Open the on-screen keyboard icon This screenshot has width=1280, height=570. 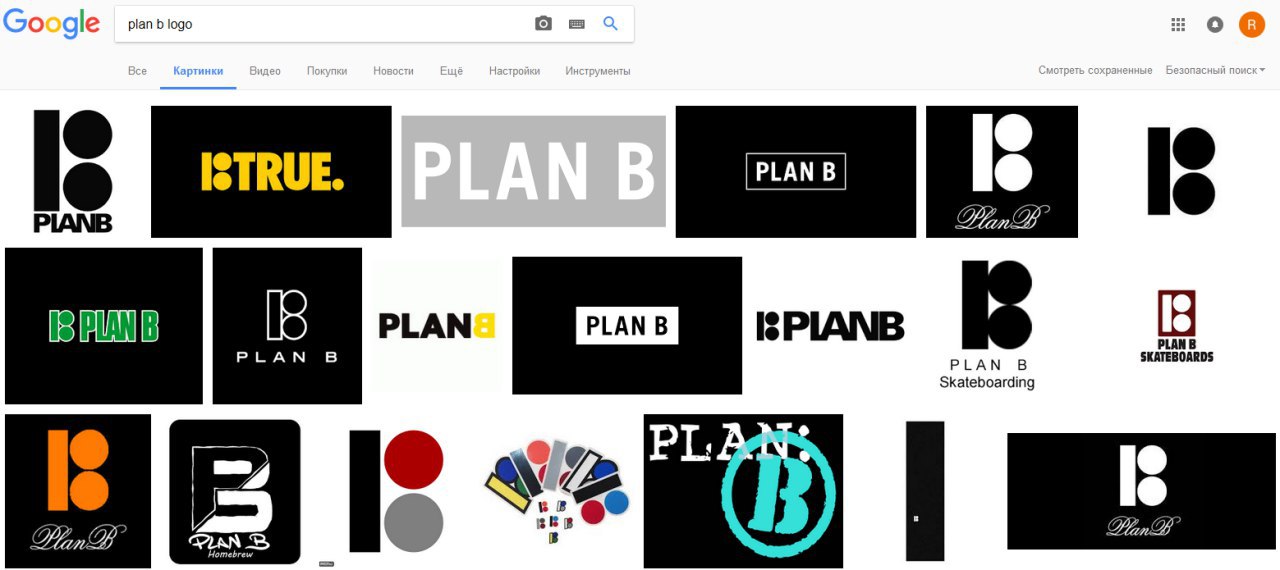coord(577,24)
